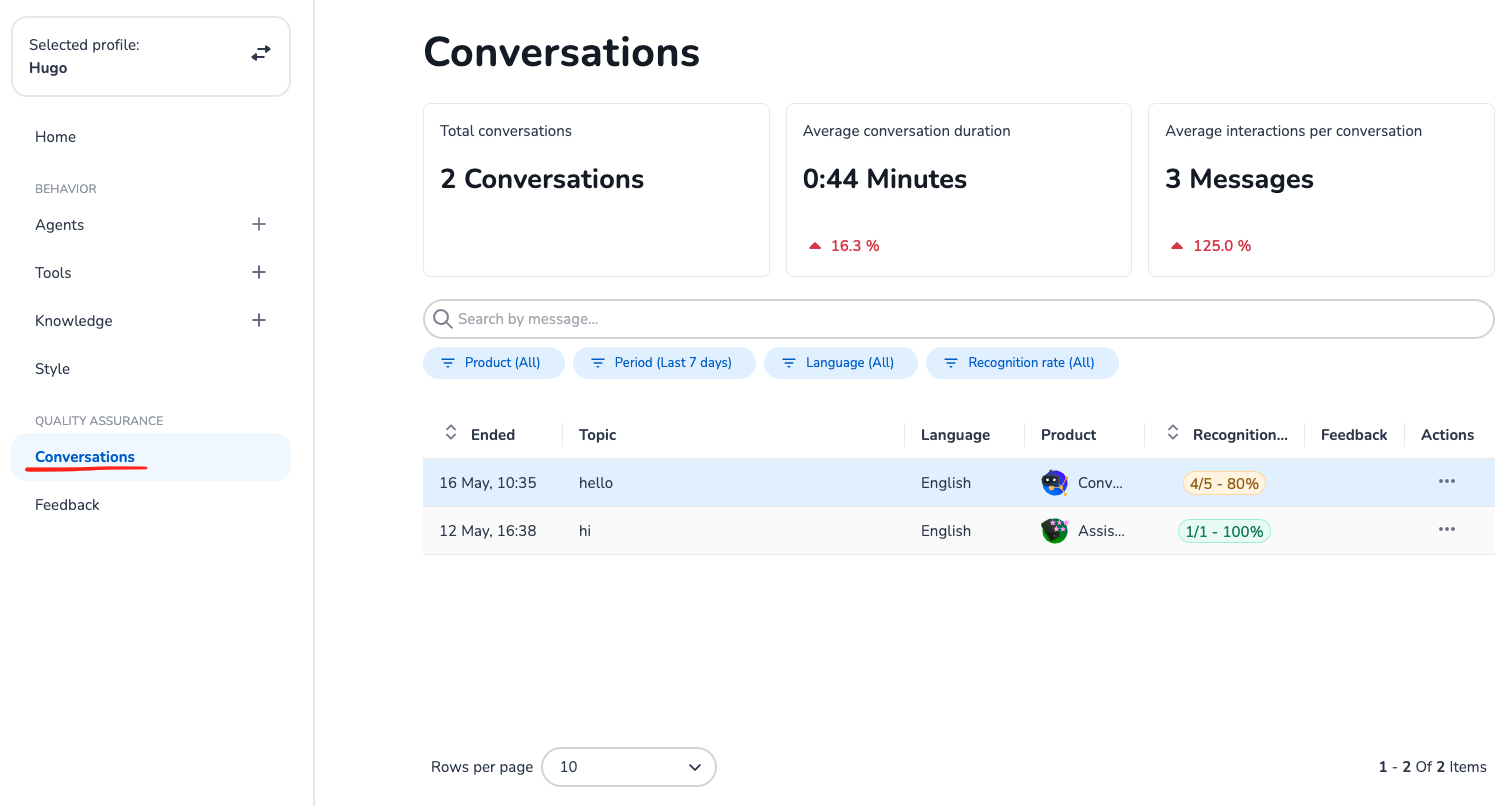Click the swap profile arrows icon
1510x806 pixels.
click(x=261, y=54)
